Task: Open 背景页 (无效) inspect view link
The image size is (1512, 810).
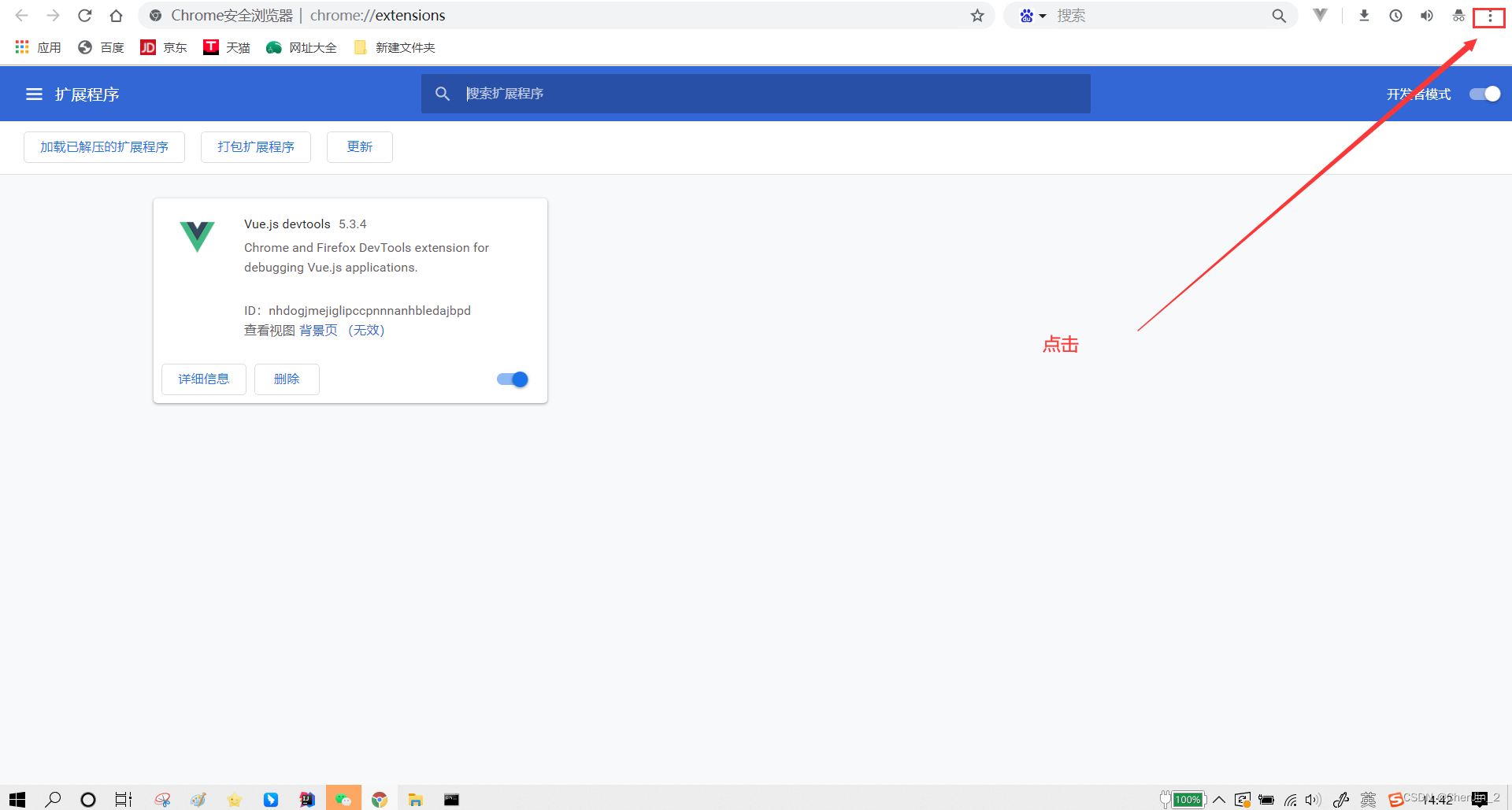Action: coord(342,331)
